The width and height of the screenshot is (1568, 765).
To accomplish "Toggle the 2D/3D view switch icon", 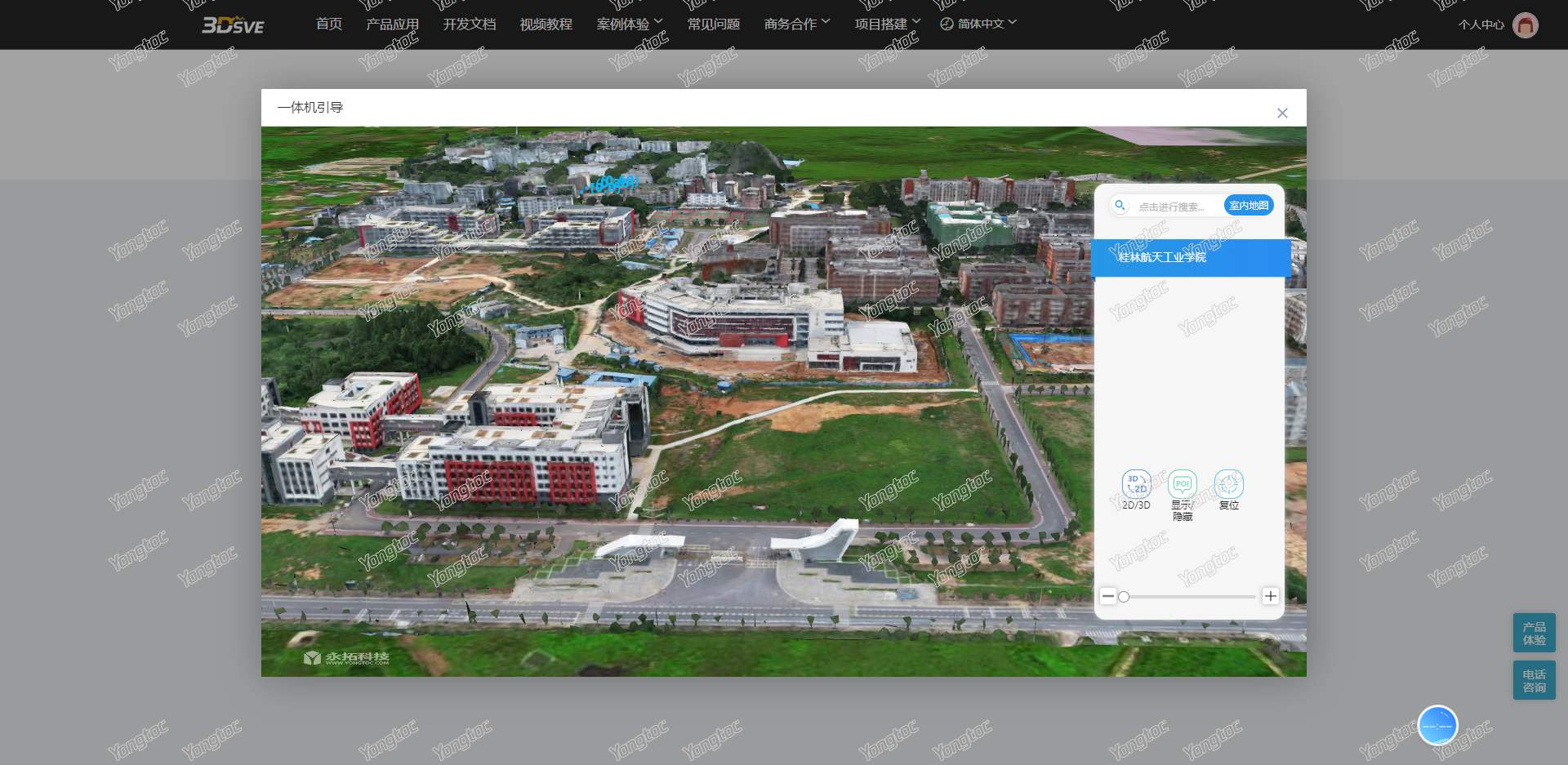I will pyautogui.click(x=1136, y=484).
